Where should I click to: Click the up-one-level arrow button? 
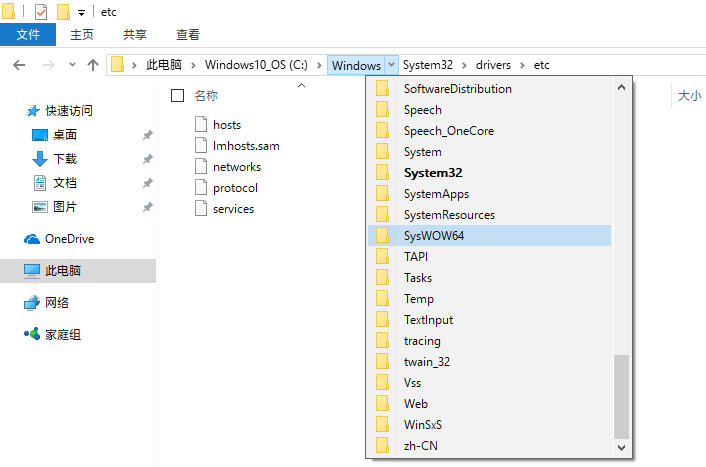point(93,65)
